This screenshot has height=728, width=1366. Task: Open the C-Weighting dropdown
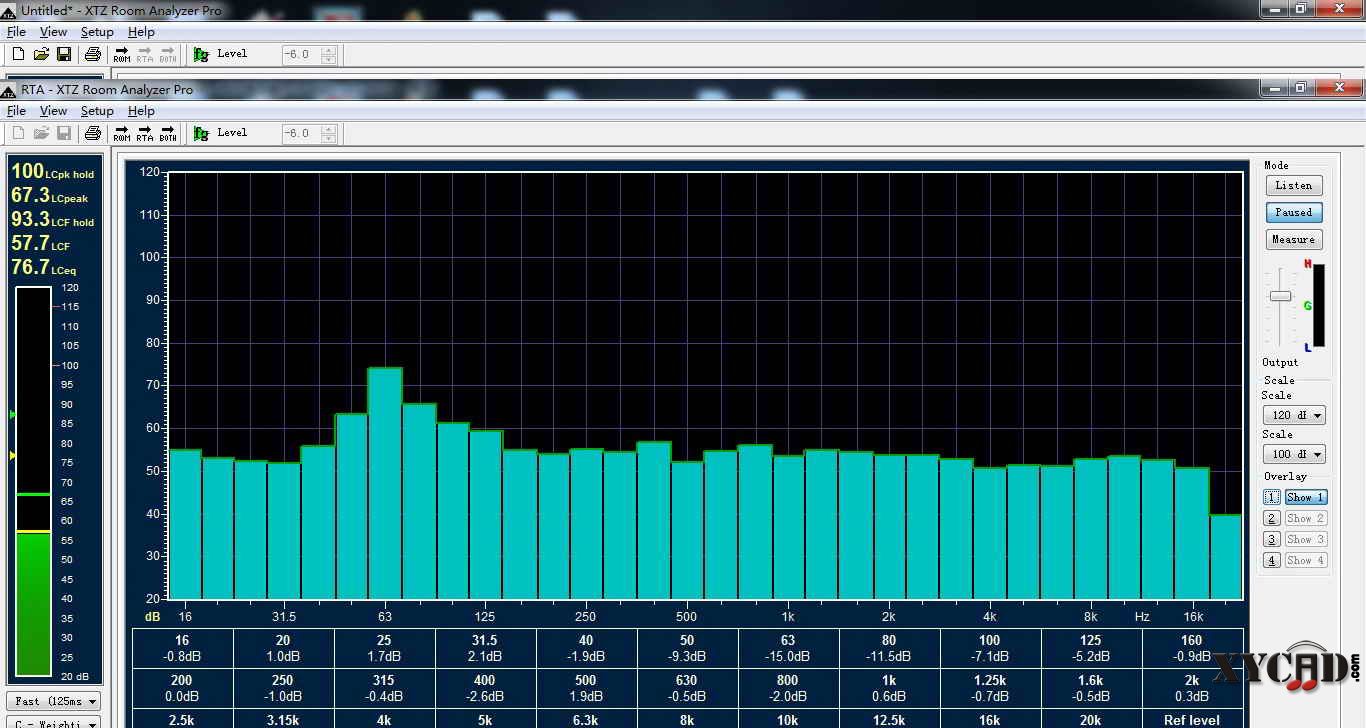(x=54, y=723)
